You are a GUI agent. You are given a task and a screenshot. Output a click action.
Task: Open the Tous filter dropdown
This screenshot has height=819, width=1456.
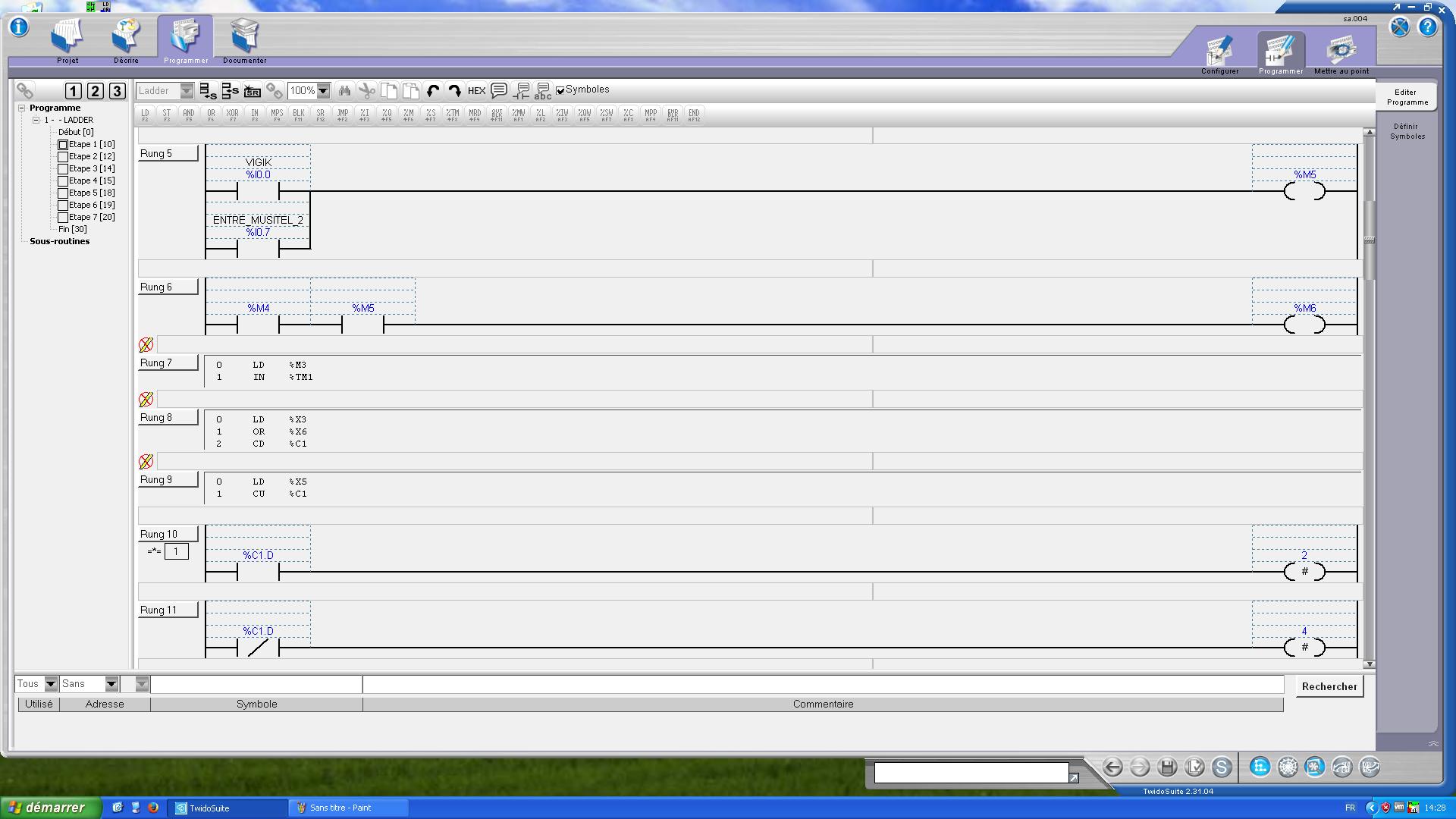51,684
